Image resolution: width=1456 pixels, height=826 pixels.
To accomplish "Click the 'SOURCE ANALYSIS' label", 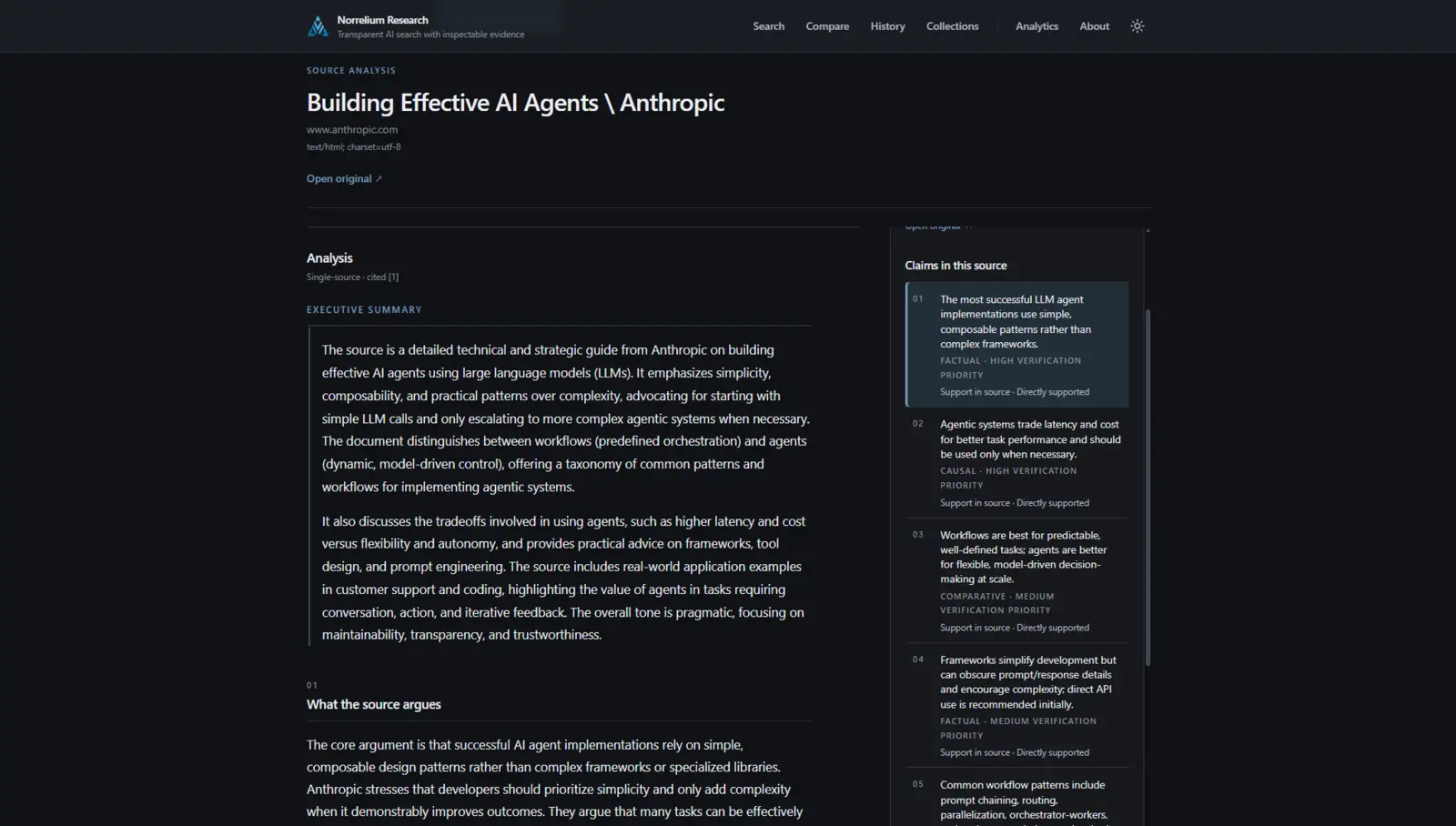I will pyautogui.click(x=351, y=70).
